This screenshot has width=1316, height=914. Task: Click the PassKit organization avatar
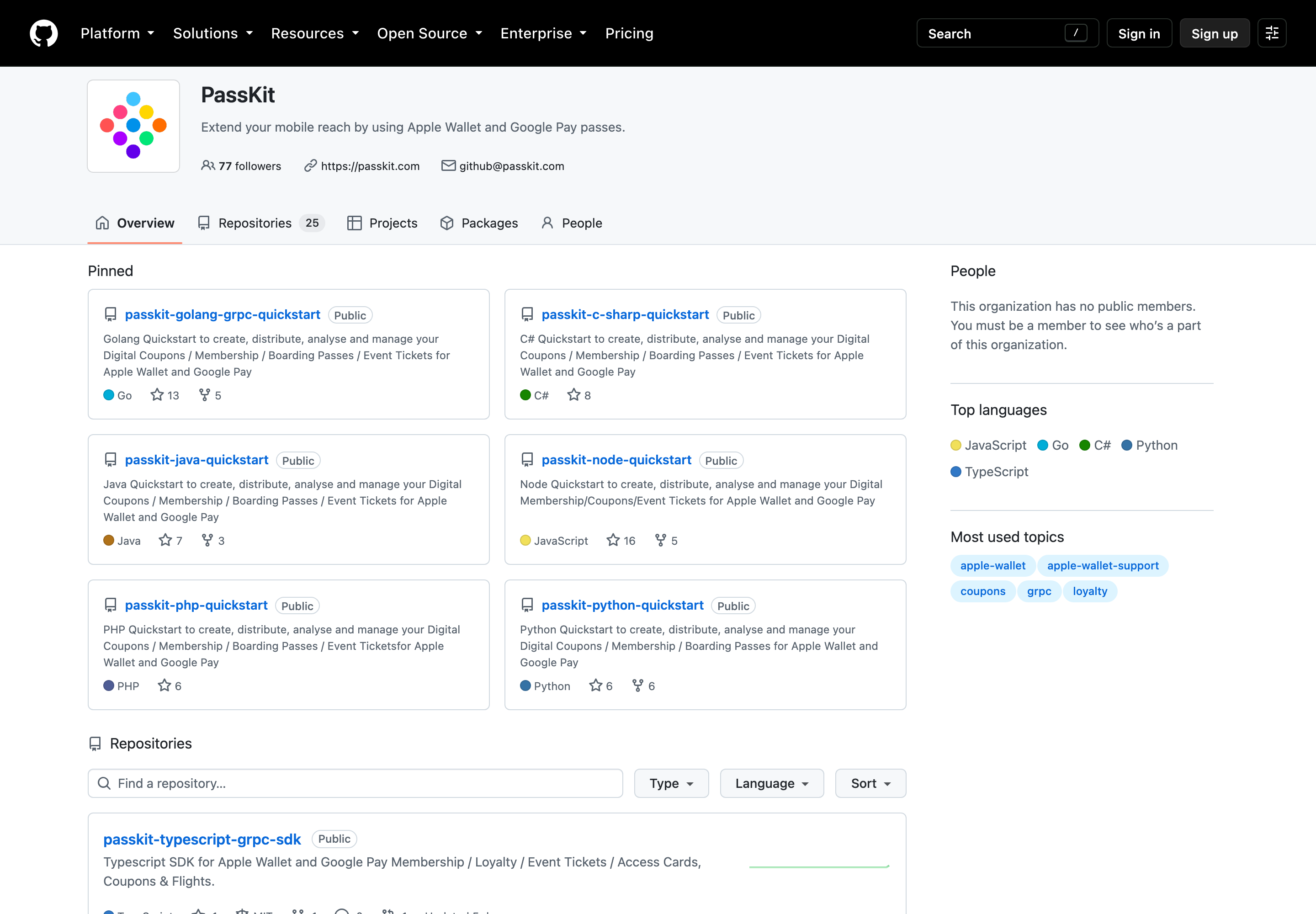pos(133,126)
